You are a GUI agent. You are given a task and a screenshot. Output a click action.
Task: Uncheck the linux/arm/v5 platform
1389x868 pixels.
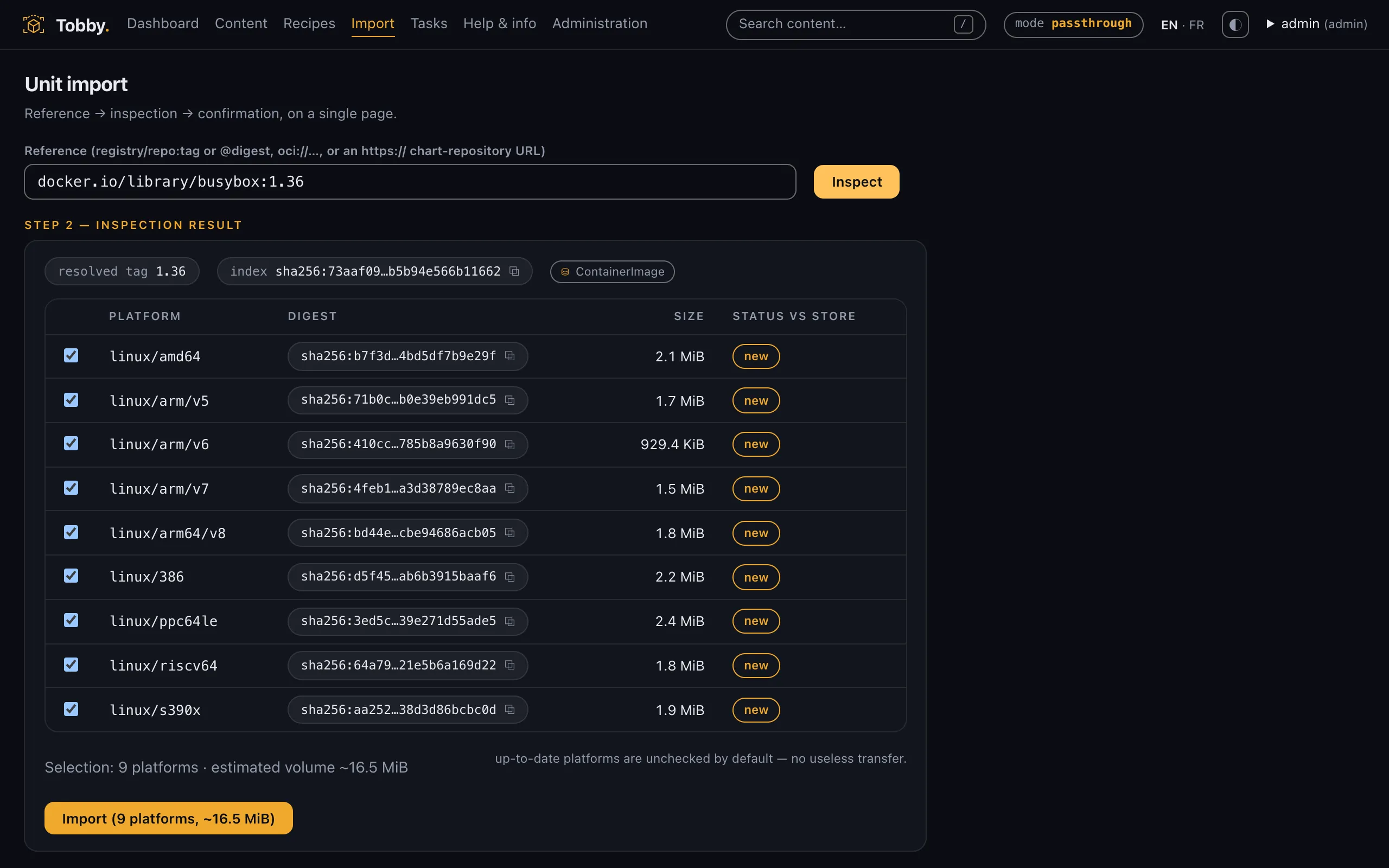[x=71, y=400]
